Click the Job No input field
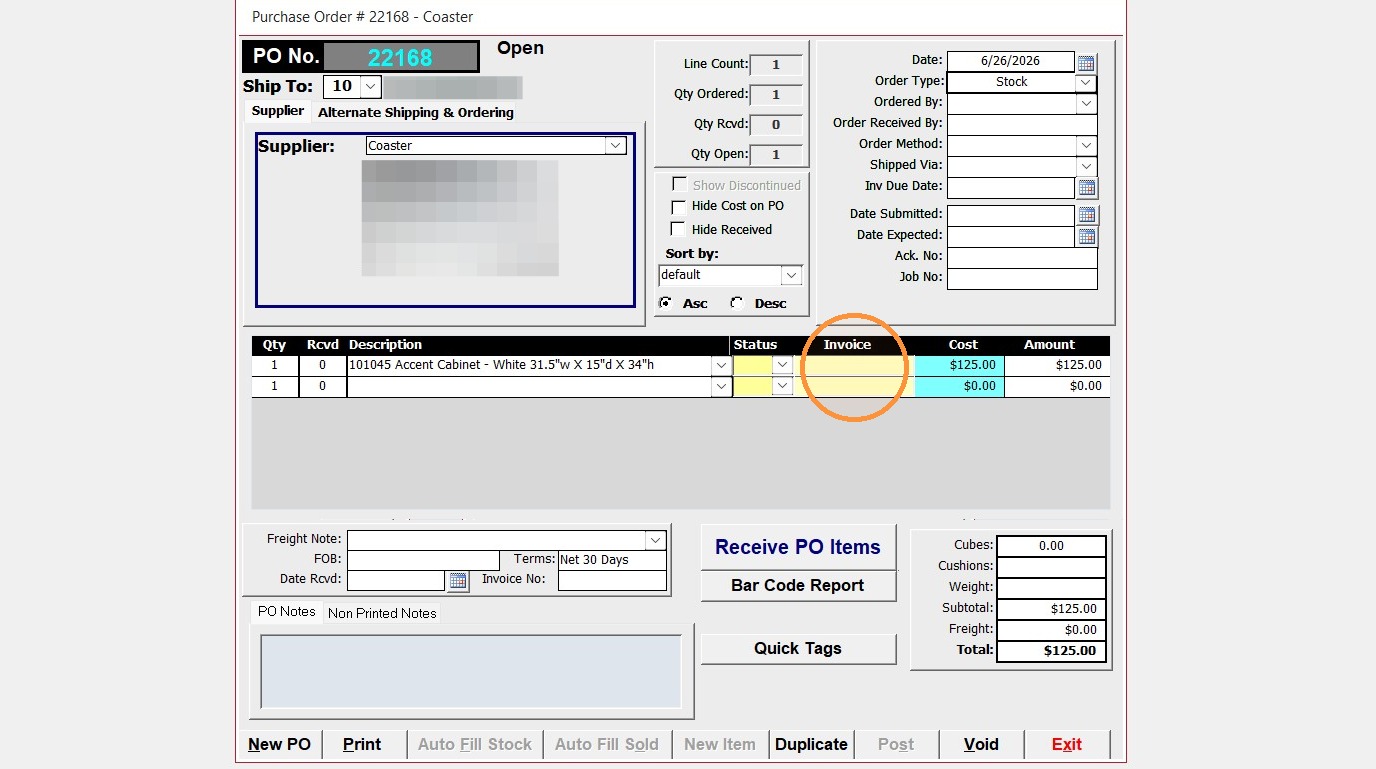Screen dimensions: 1376x769 pyautogui.click(x=1022, y=278)
